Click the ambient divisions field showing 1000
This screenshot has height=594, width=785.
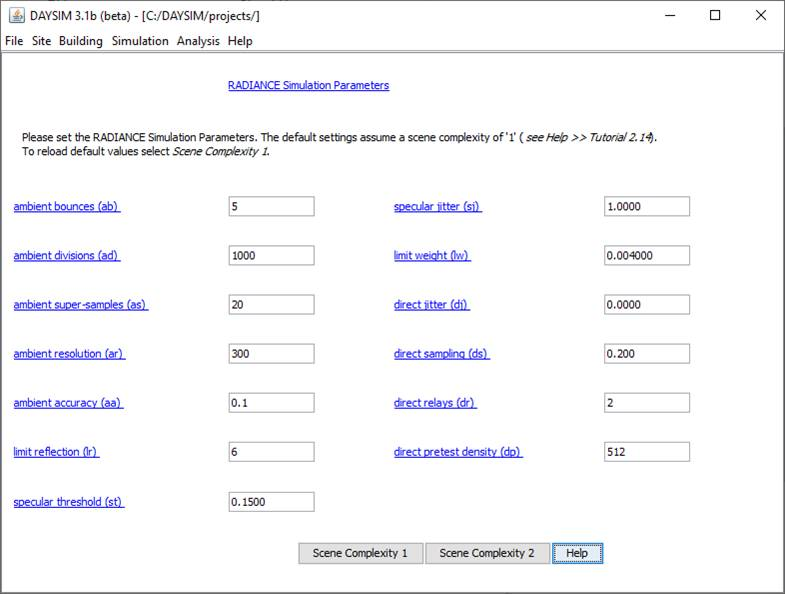click(x=271, y=255)
